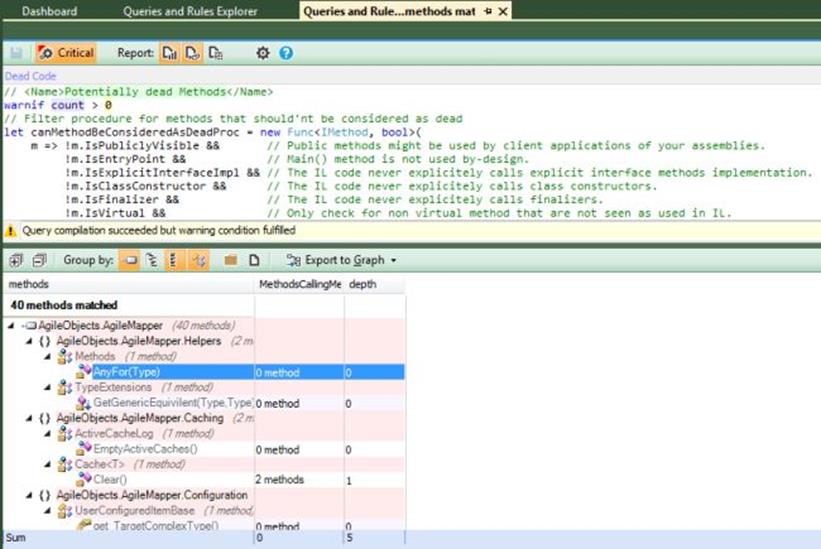Click the blank document icon in results toolbar

(254, 260)
